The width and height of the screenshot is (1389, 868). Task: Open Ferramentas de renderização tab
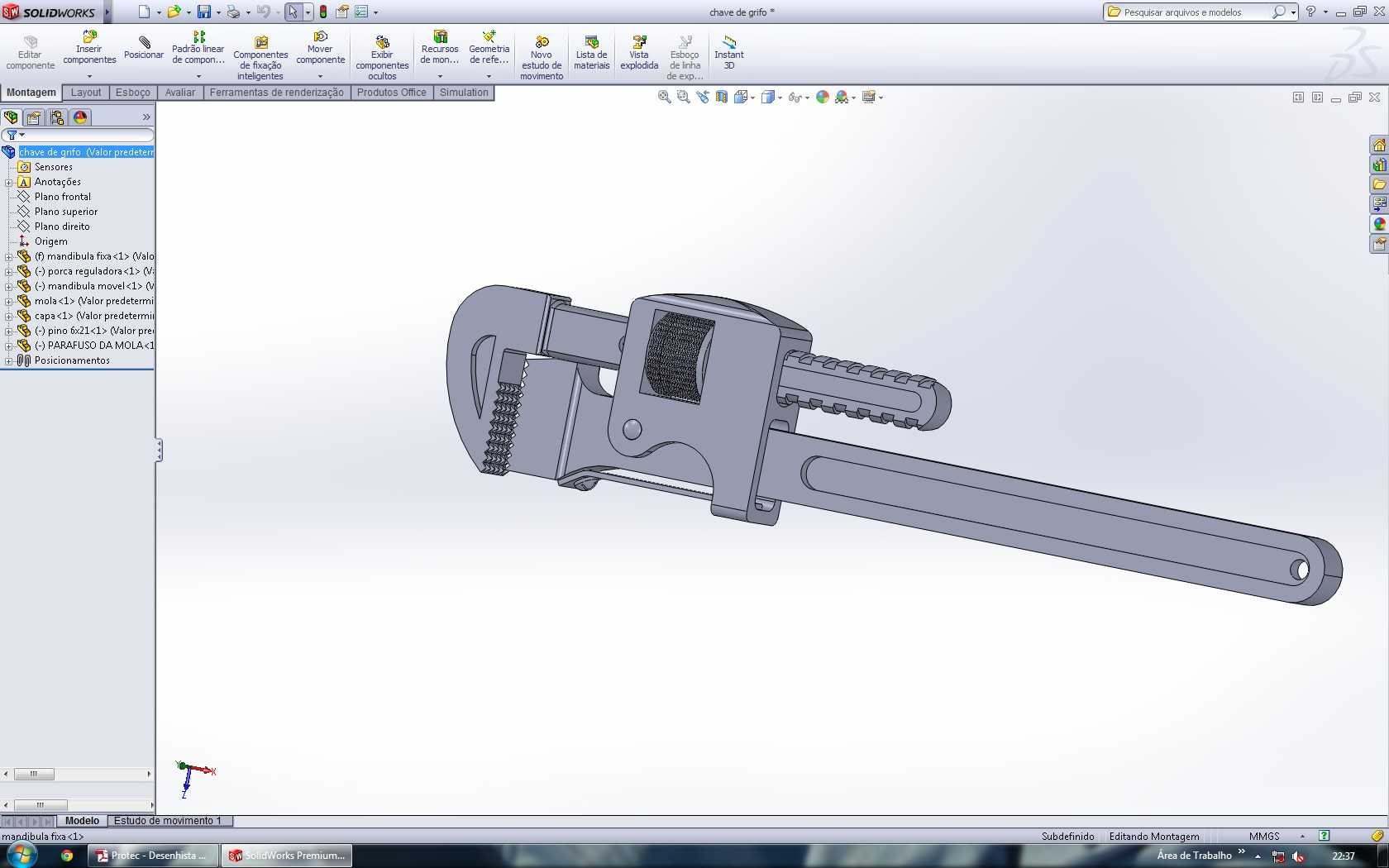pyautogui.click(x=277, y=93)
